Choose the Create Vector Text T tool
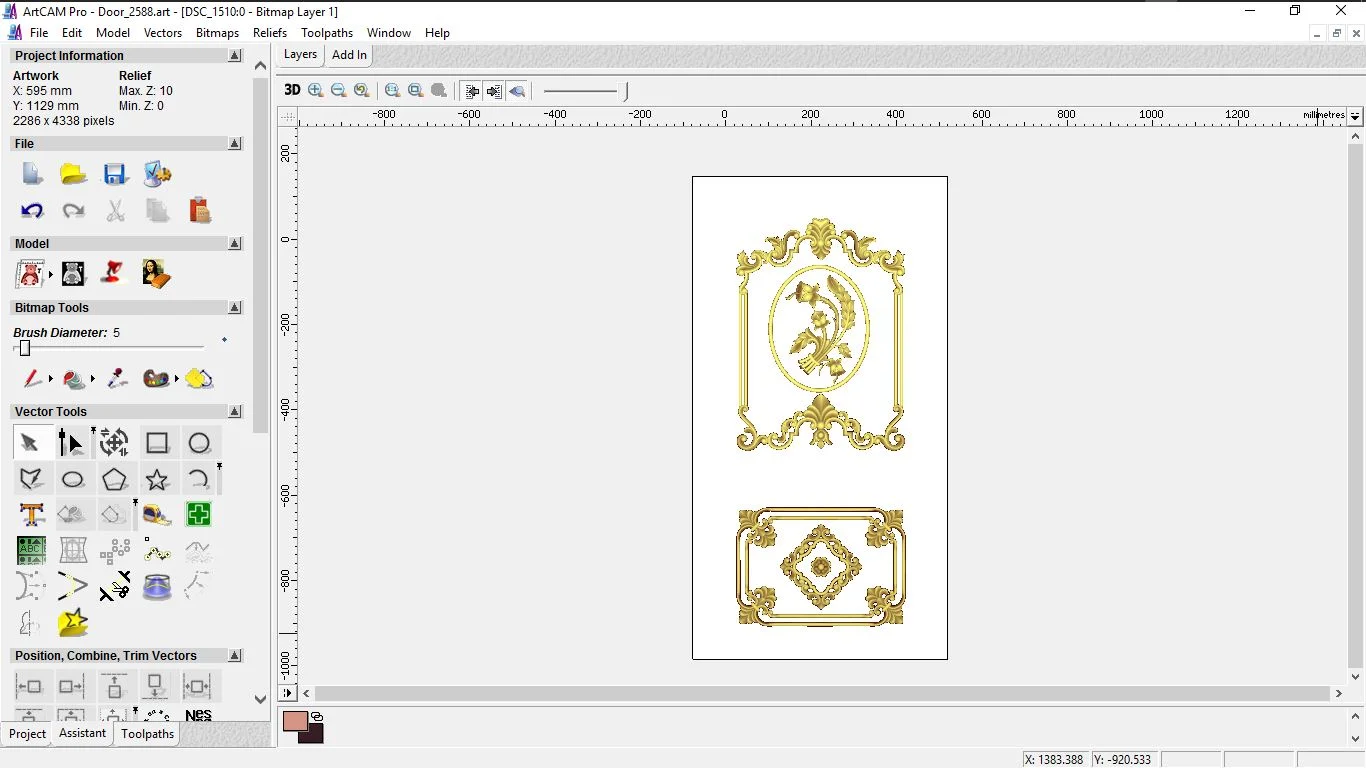1366x768 pixels. [x=31, y=515]
